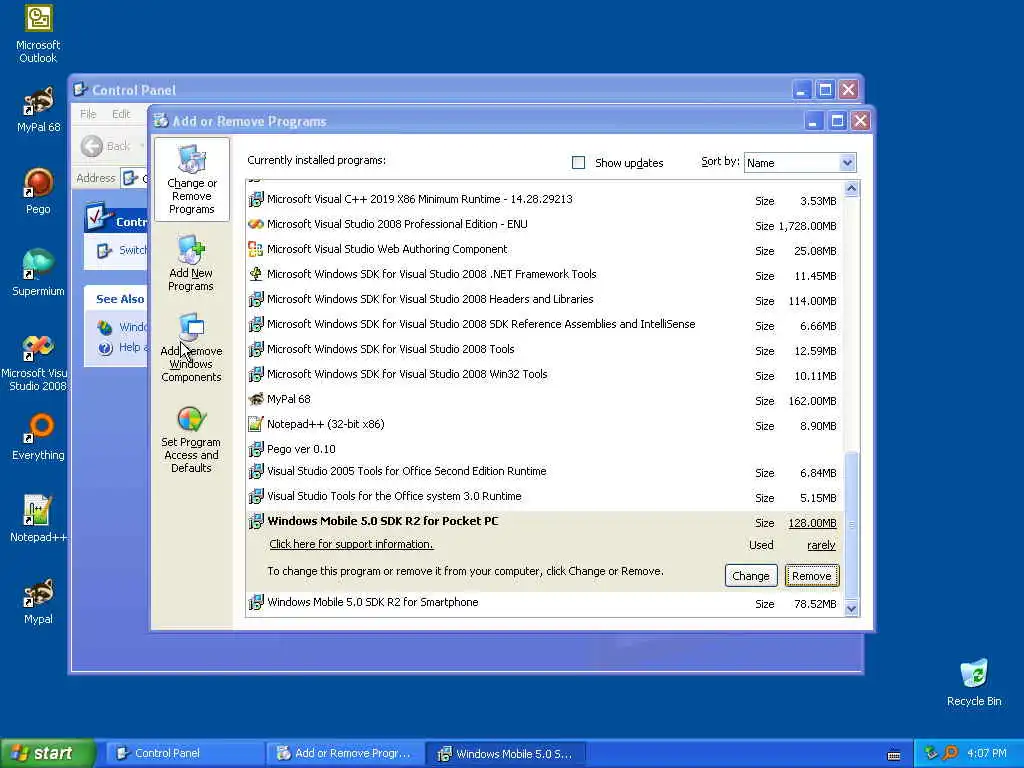Click MyPal 68 raccoon icon in program list
This screenshot has width=1024, height=768.
(x=256, y=399)
